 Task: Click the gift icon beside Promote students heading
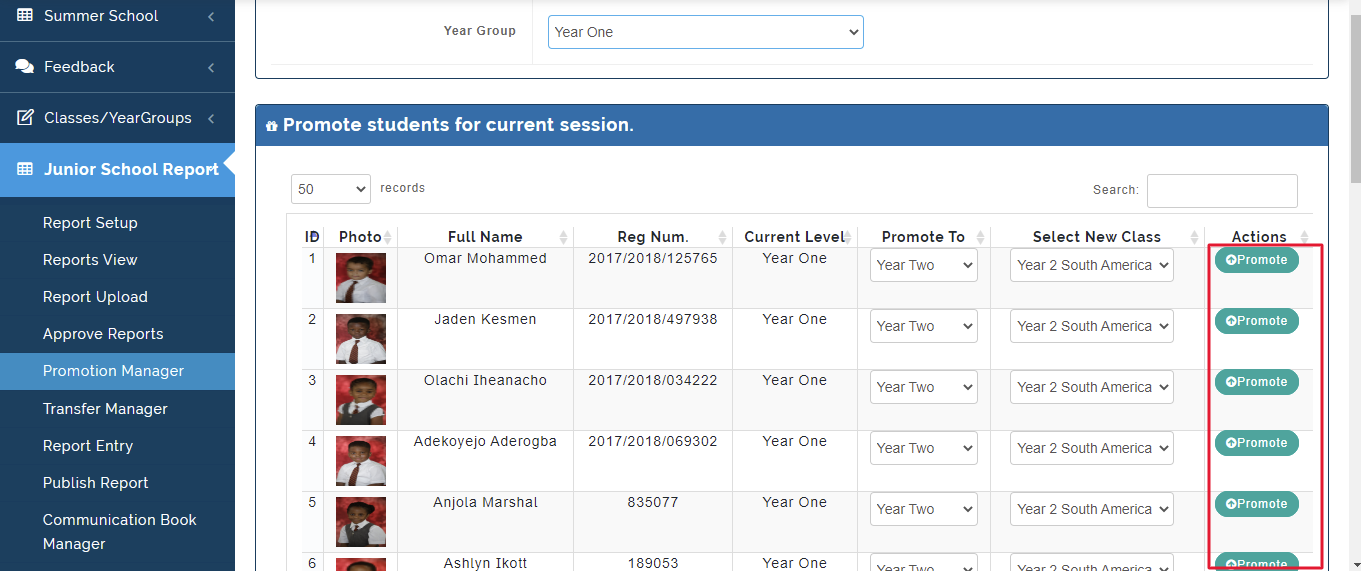271,126
